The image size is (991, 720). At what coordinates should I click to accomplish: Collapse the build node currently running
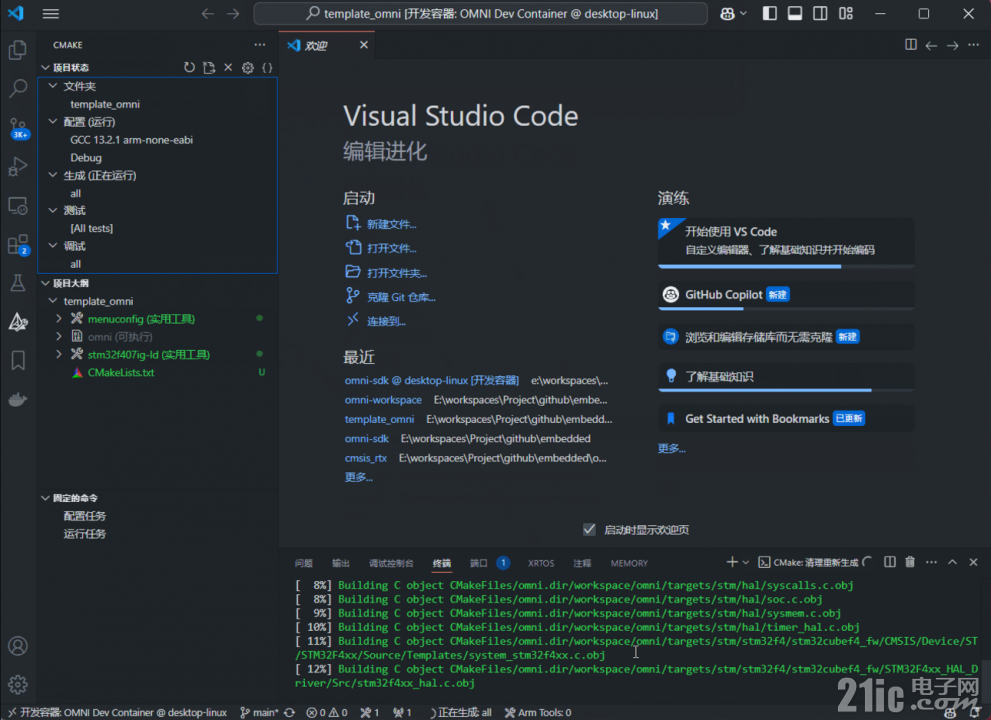(53, 175)
